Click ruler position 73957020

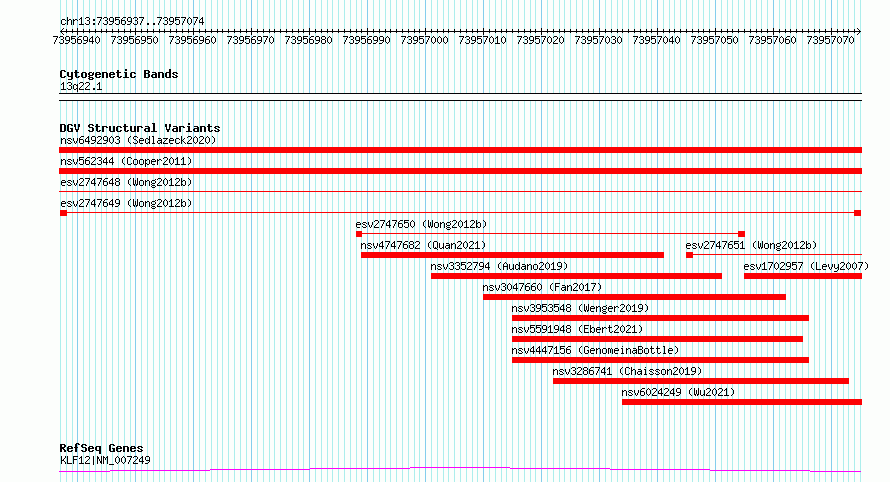pos(540,40)
